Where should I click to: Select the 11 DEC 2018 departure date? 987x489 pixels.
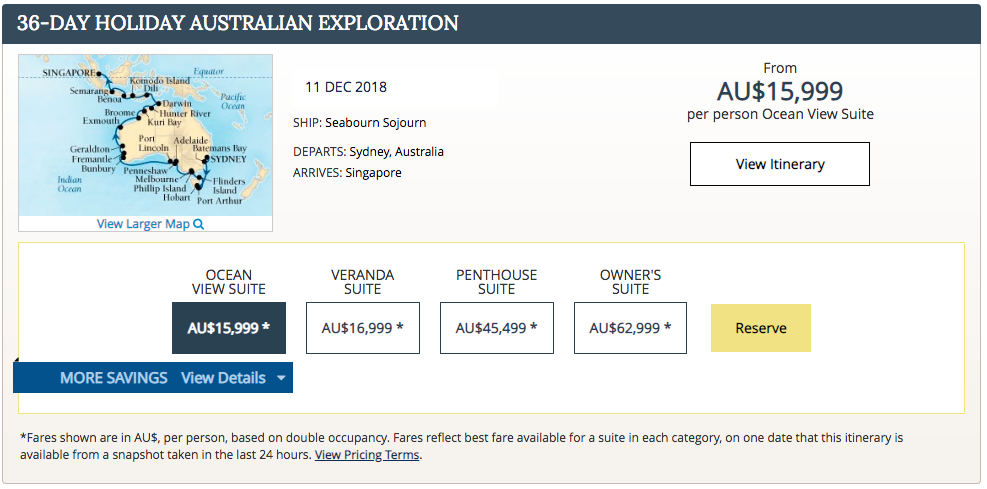[346, 87]
